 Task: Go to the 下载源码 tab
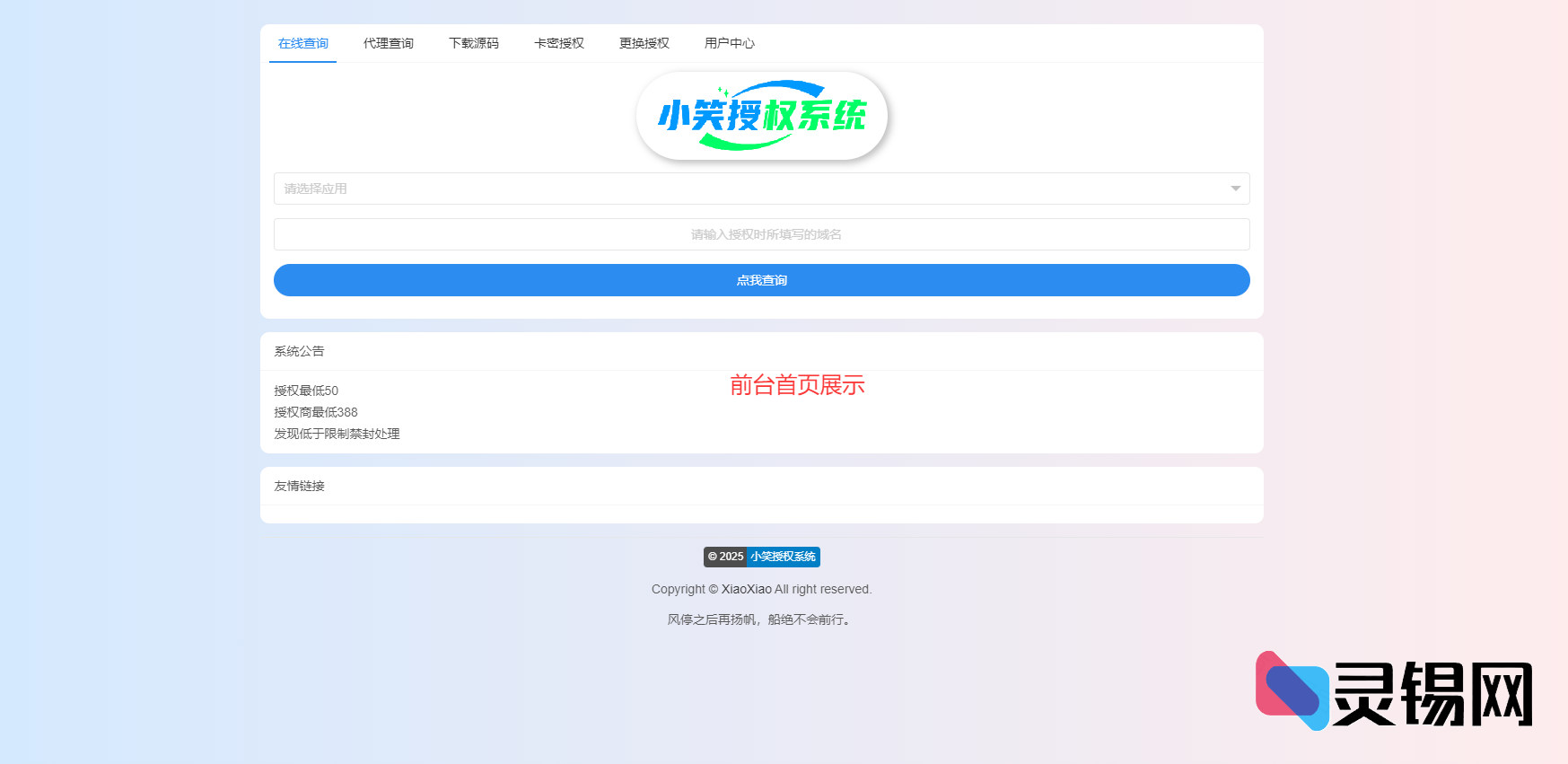pos(473,43)
